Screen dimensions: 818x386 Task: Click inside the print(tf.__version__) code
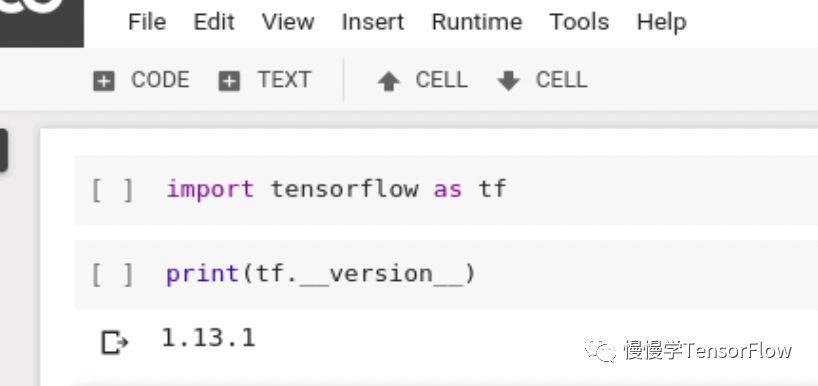[x=320, y=274]
